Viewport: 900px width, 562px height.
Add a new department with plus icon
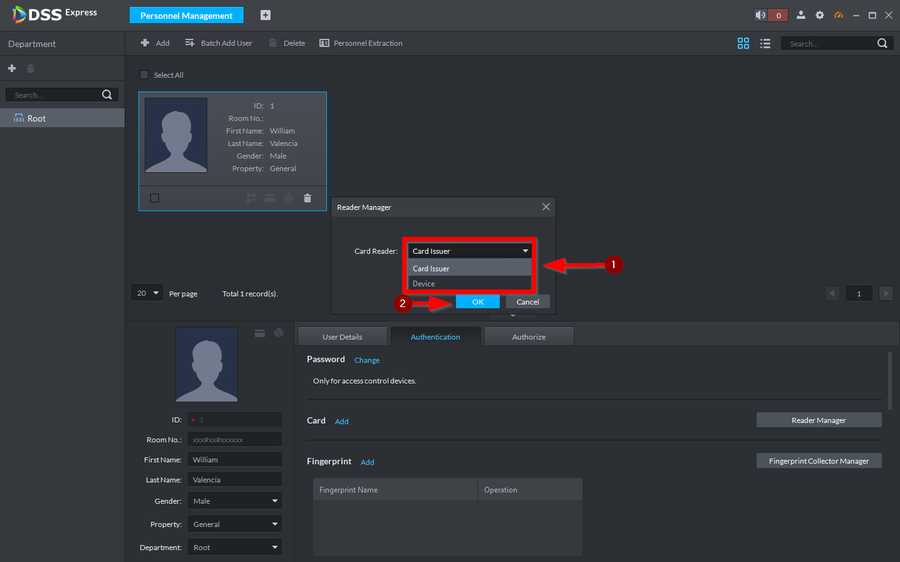tap(12, 68)
